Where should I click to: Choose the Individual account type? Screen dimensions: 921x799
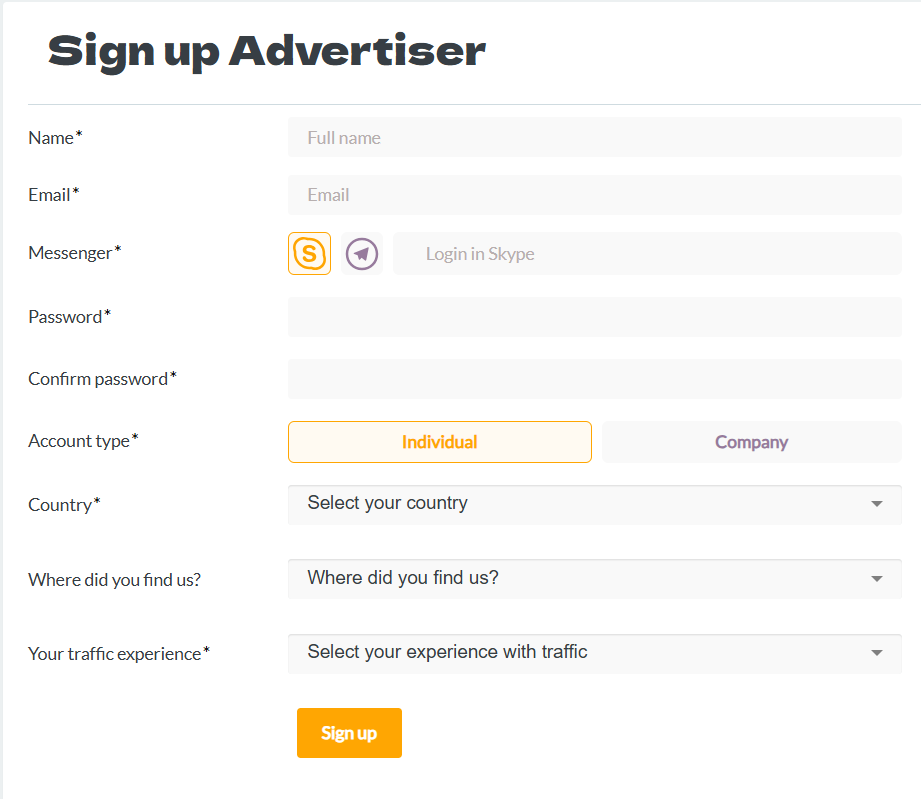pos(440,442)
